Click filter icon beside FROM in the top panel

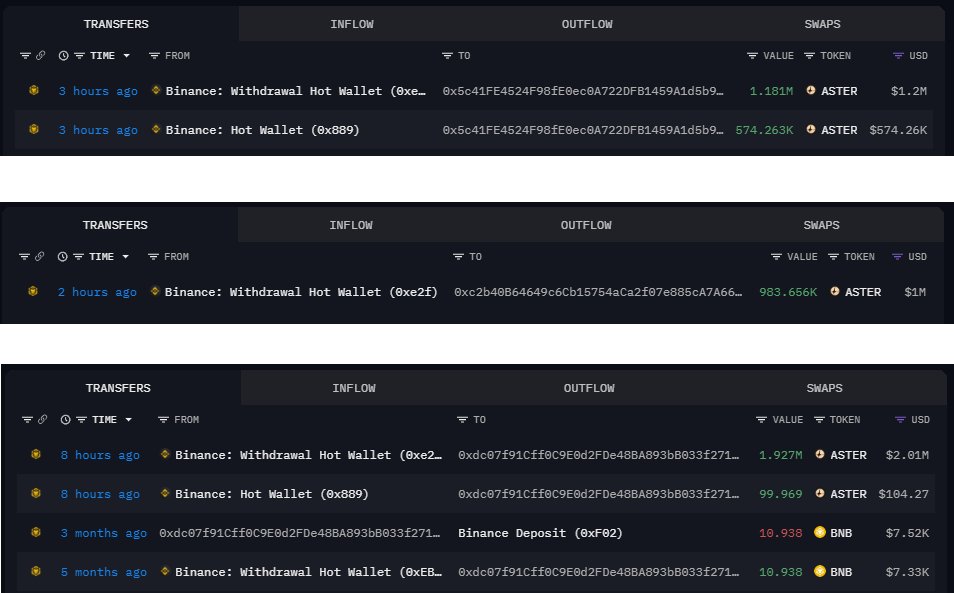tap(155, 56)
